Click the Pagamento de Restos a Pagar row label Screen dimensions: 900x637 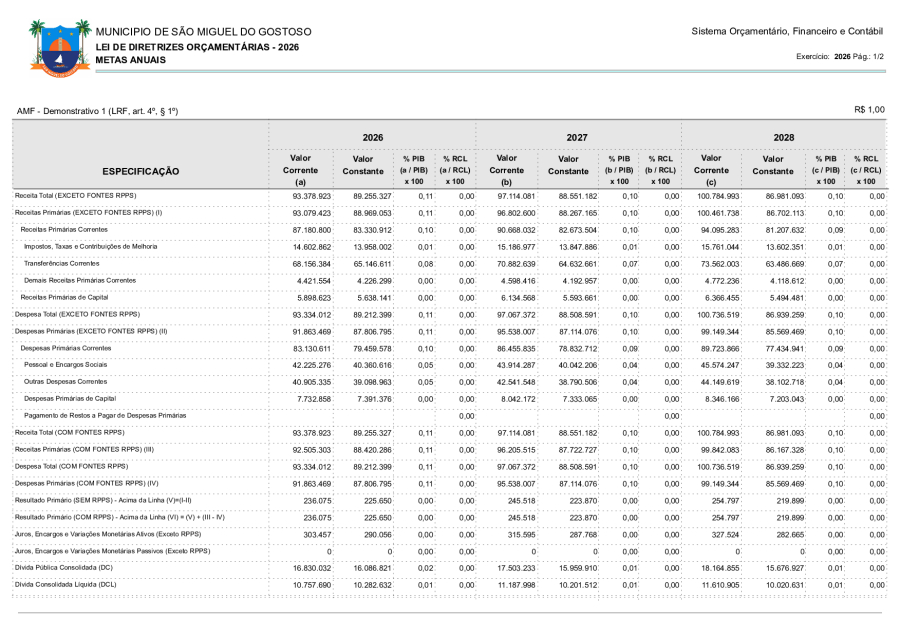click(105, 415)
